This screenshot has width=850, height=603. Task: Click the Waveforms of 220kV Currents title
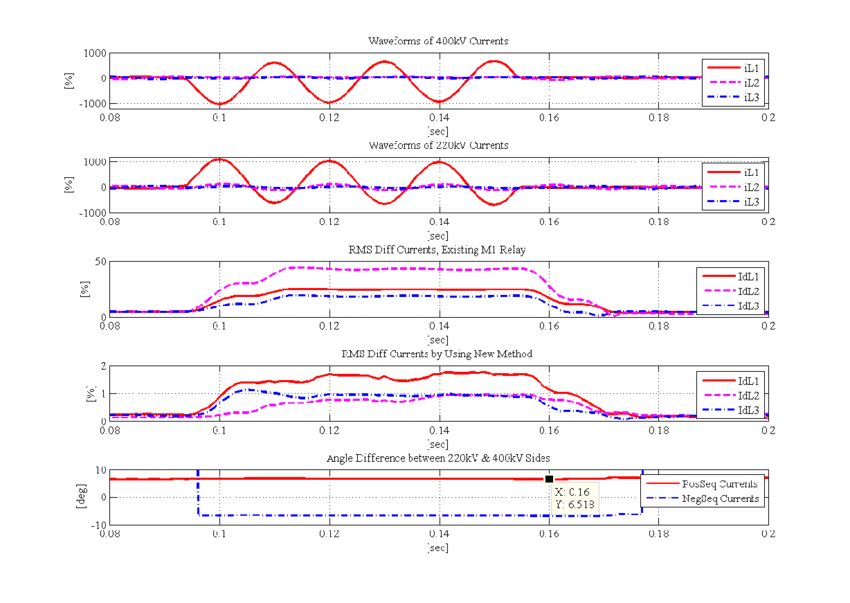tap(437, 145)
